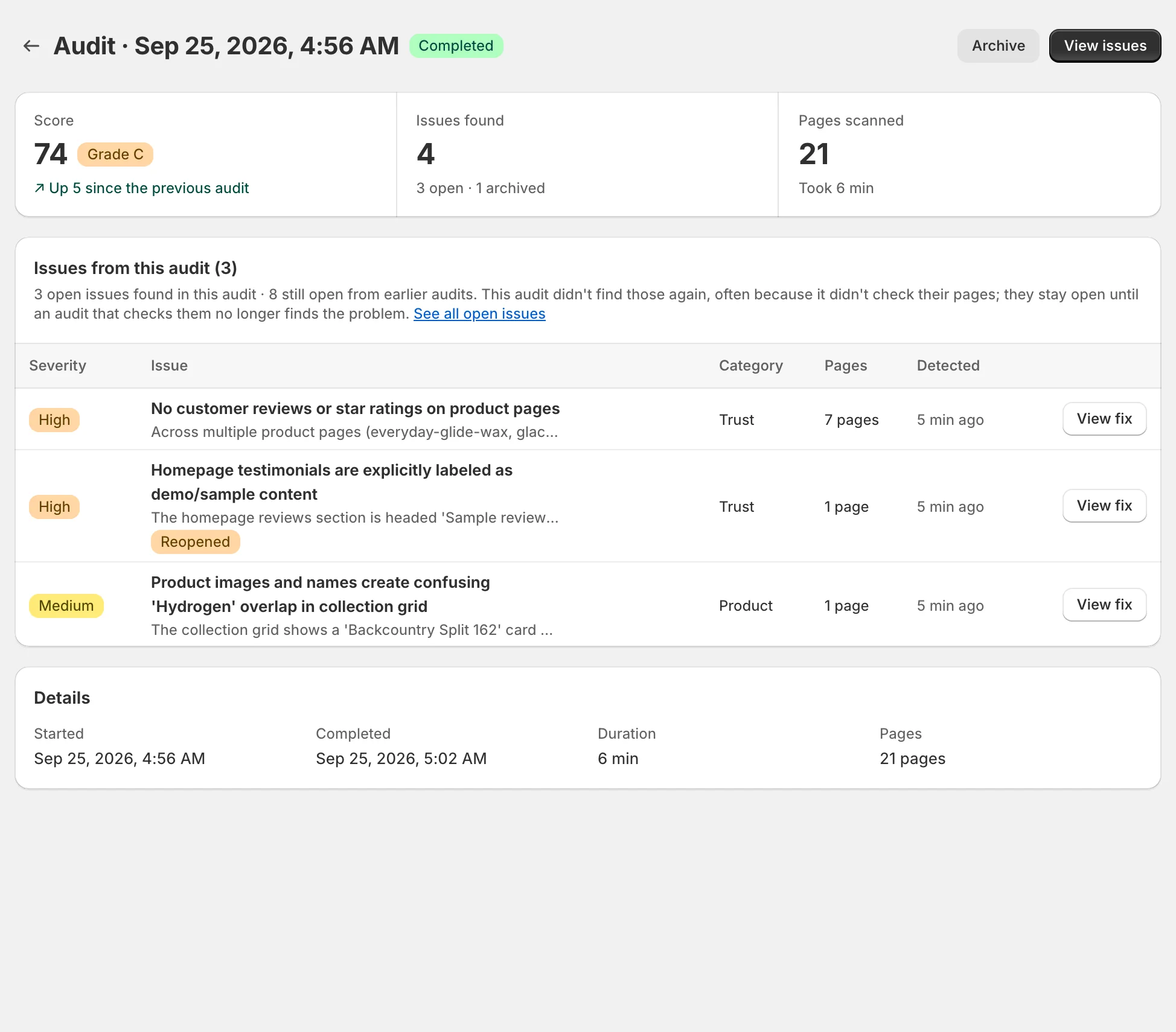
Task: Click '21 pages' in Details
Action: tap(912, 759)
